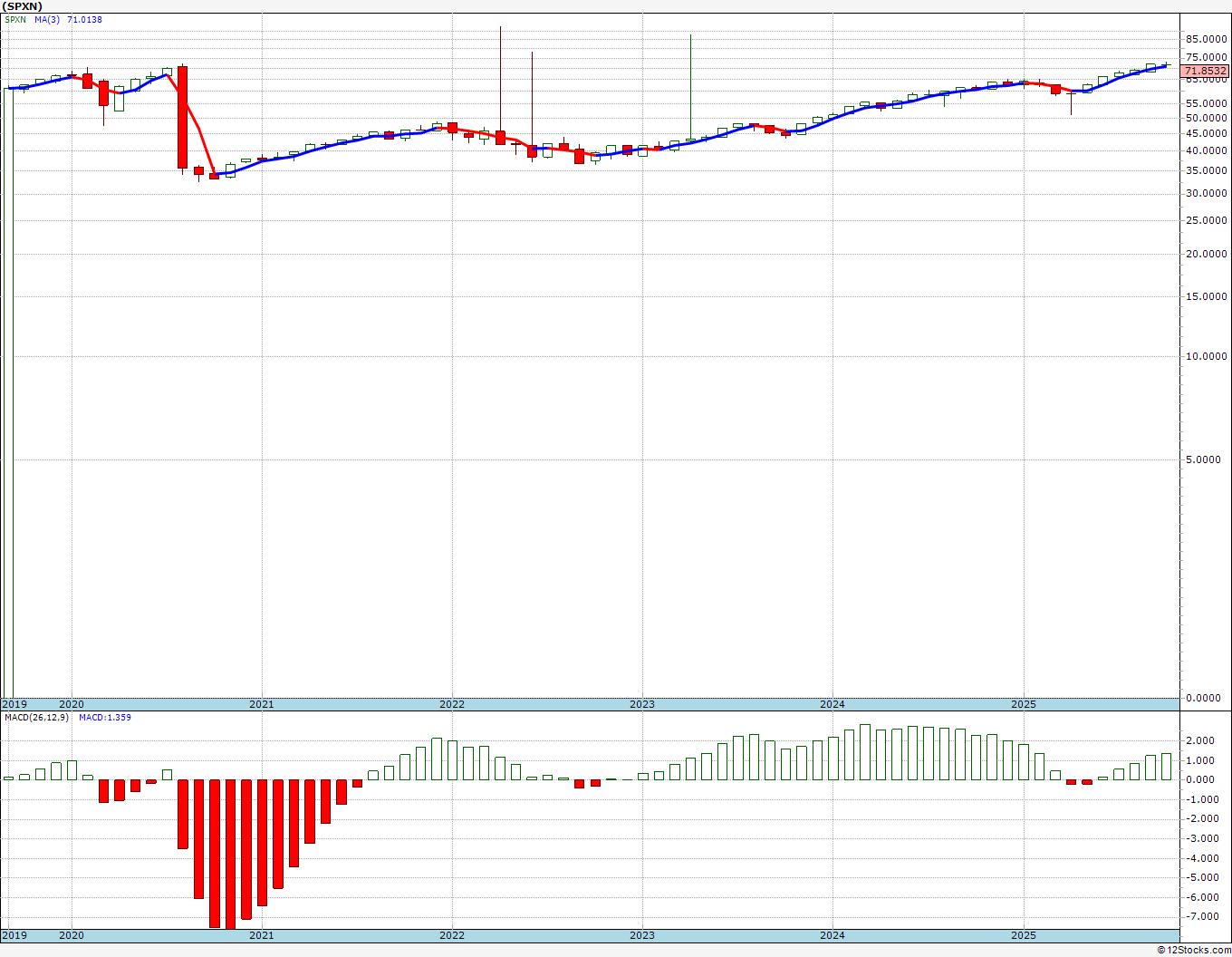The width and height of the screenshot is (1232, 957).
Task: Click the 30.0000 price axis label
Action: point(1206,193)
